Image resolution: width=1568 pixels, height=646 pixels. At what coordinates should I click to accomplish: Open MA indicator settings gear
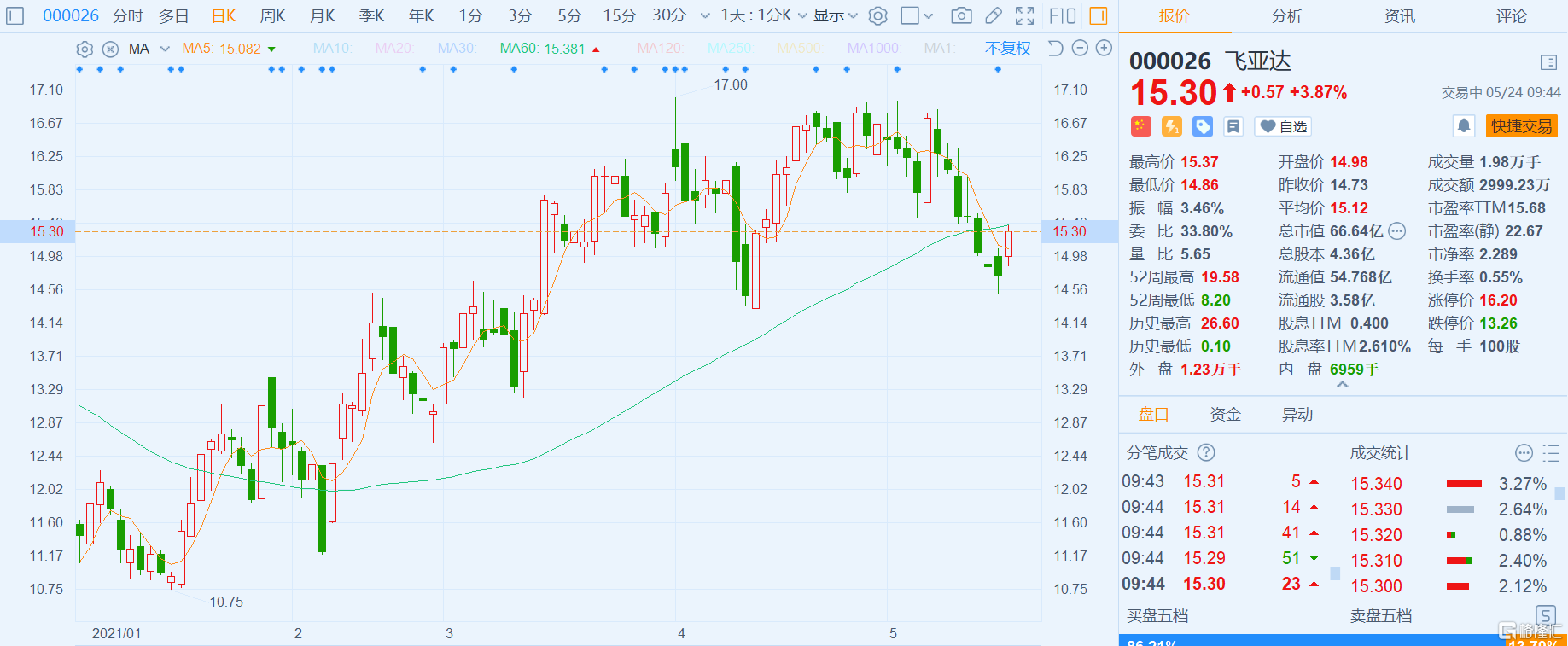point(85,49)
